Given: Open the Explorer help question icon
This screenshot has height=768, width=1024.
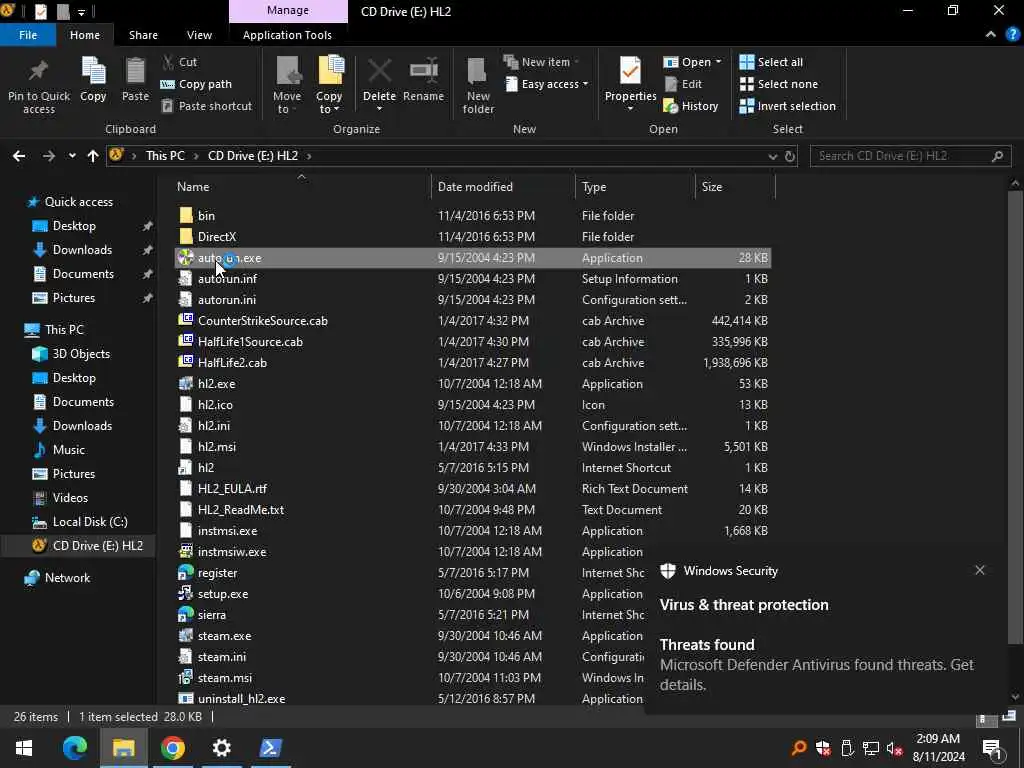Looking at the screenshot, I should (1012, 35).
